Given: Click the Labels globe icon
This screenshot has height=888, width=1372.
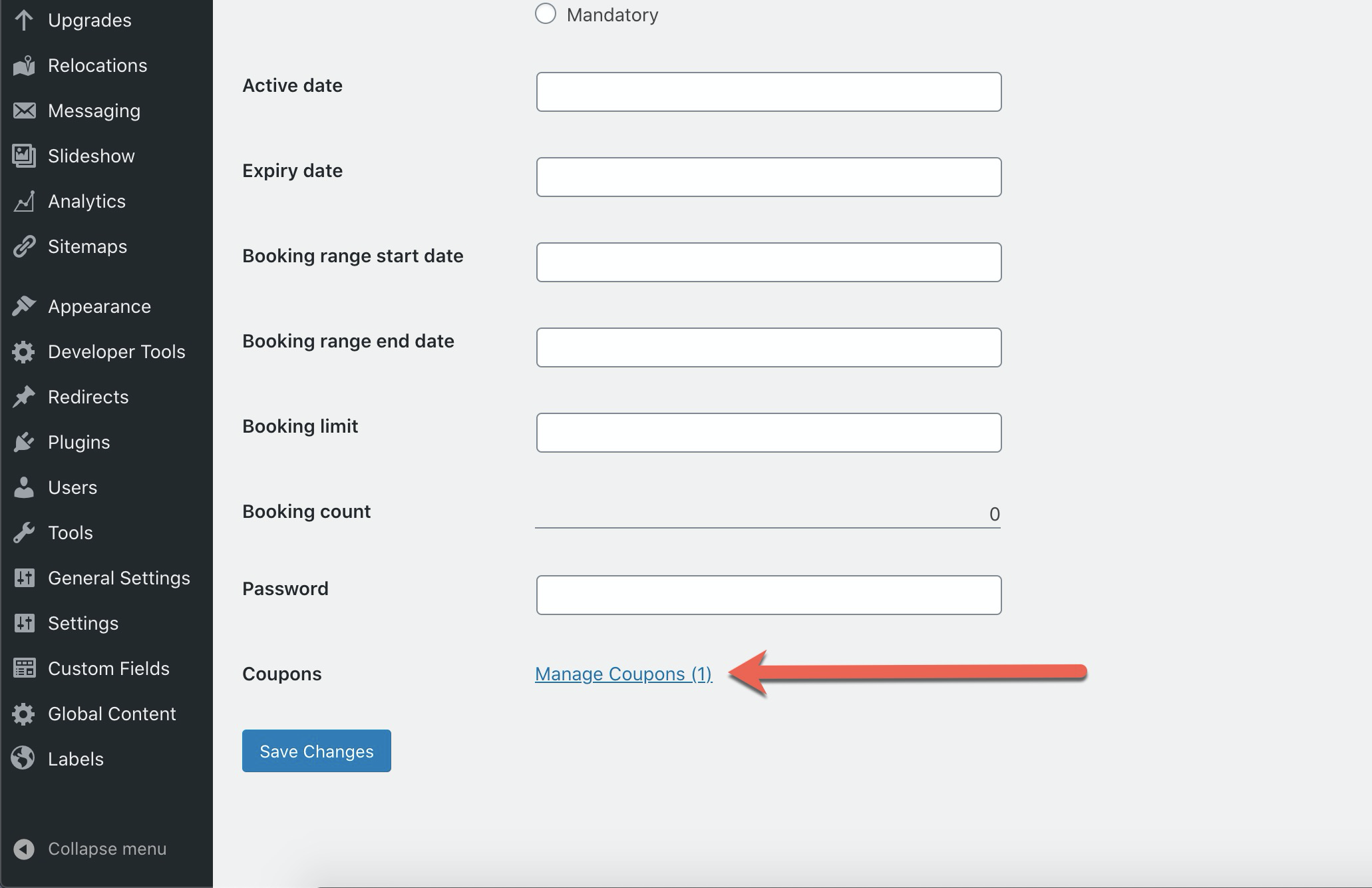Looking at the screenshot, I should 24,759.
